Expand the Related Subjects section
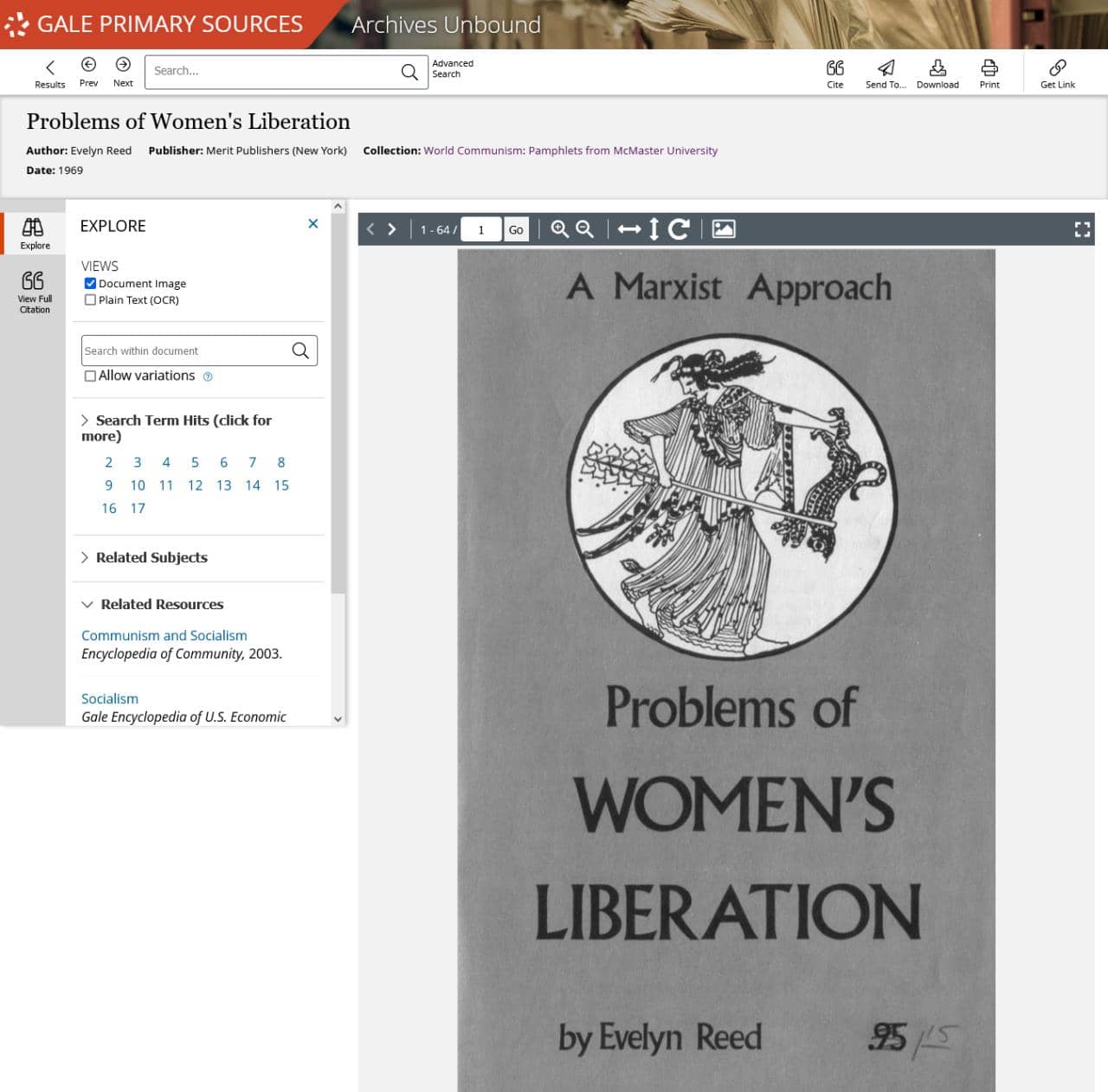 (145, 557)
